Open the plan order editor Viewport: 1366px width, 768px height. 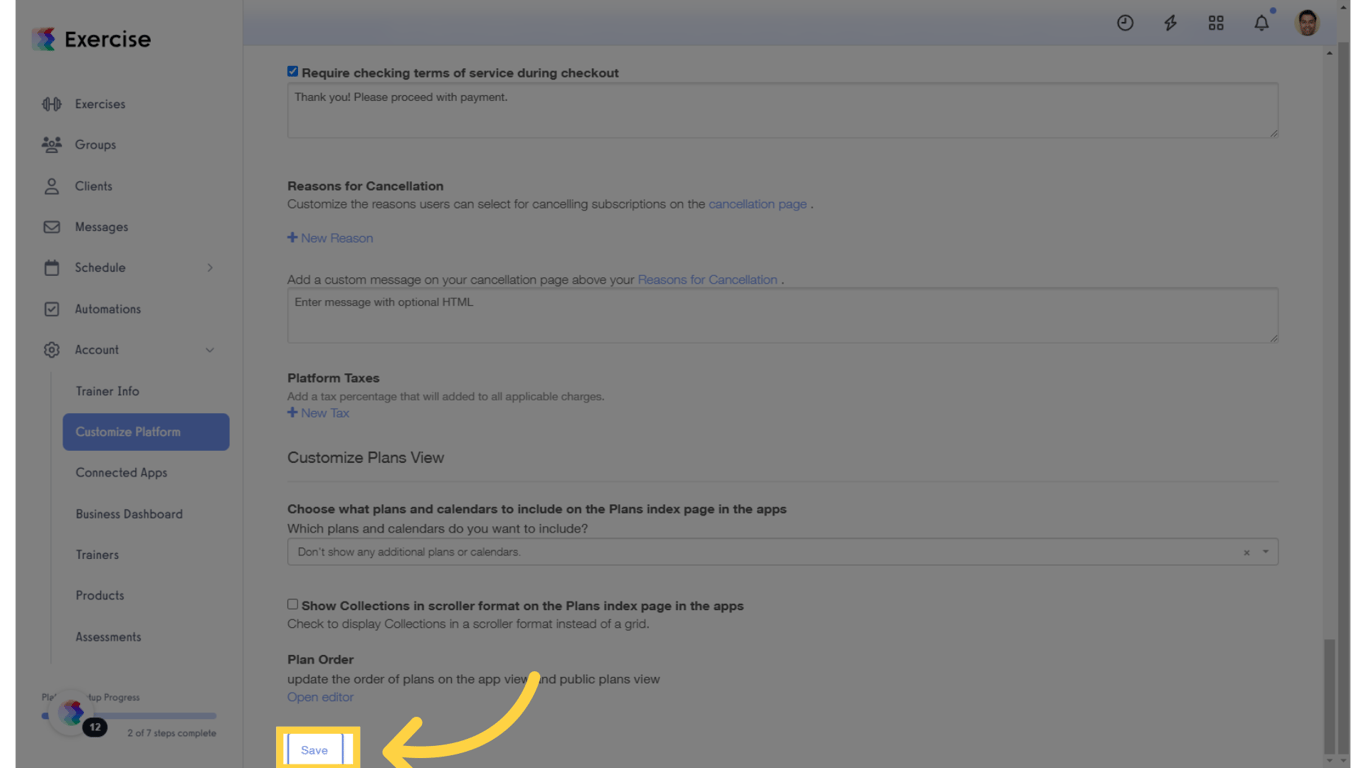click(320, 697)
